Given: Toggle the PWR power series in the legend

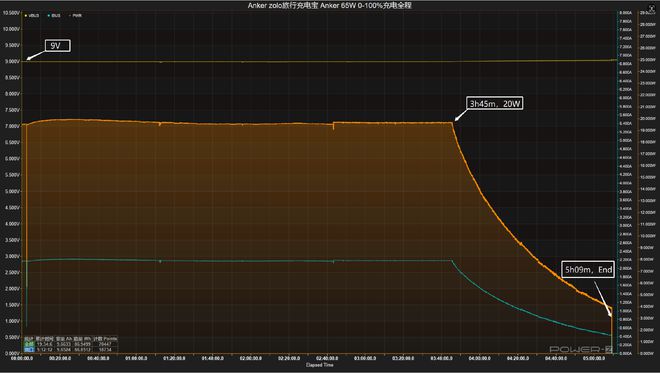Looking at the screenshot, I should coord(76,16).
